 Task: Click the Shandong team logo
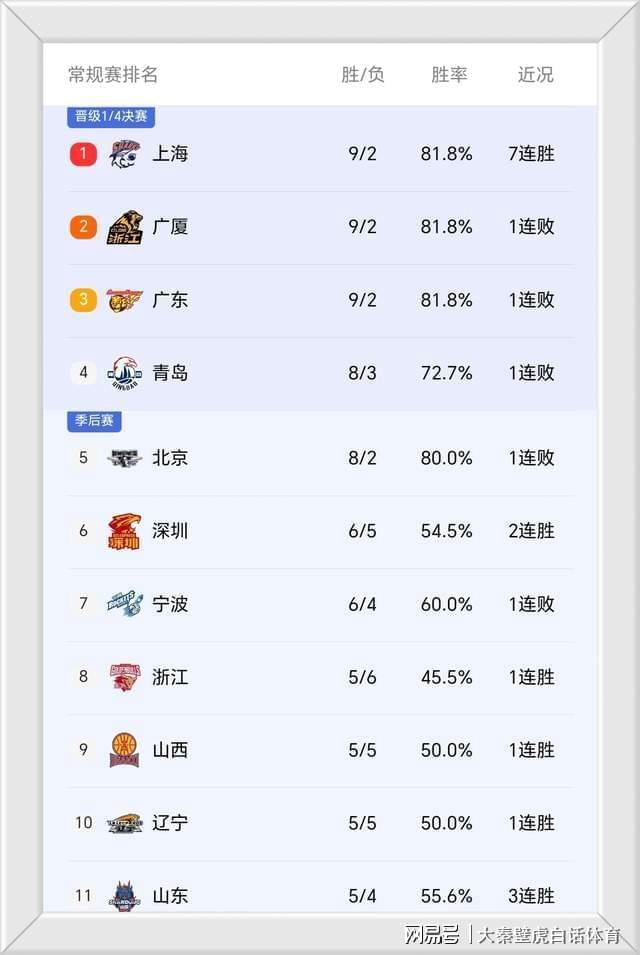tap(125, 895)
